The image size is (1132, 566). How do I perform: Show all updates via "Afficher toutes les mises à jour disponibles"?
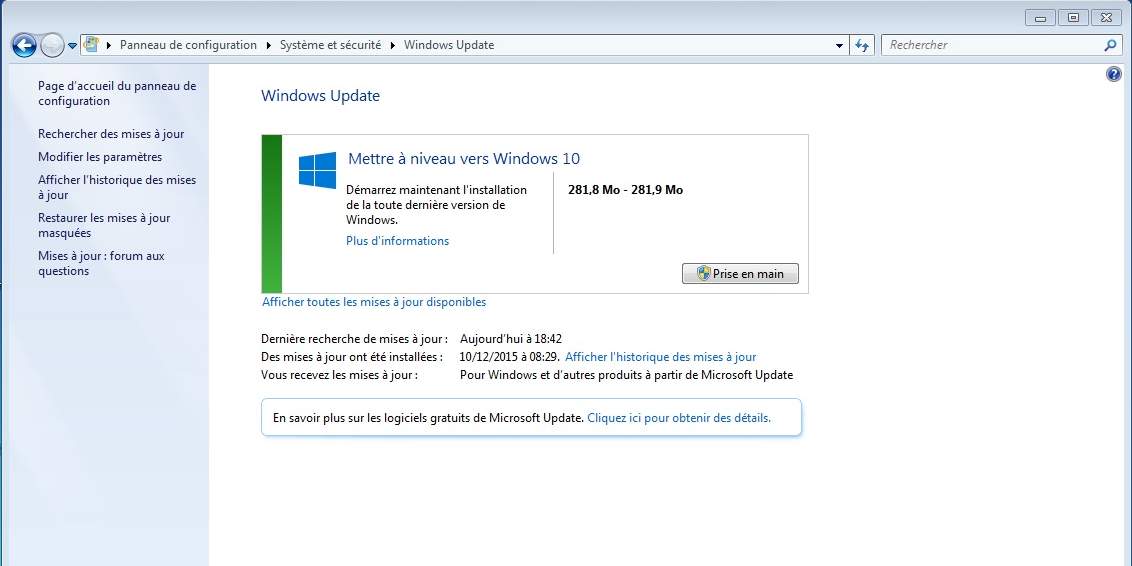pos(374,302)
